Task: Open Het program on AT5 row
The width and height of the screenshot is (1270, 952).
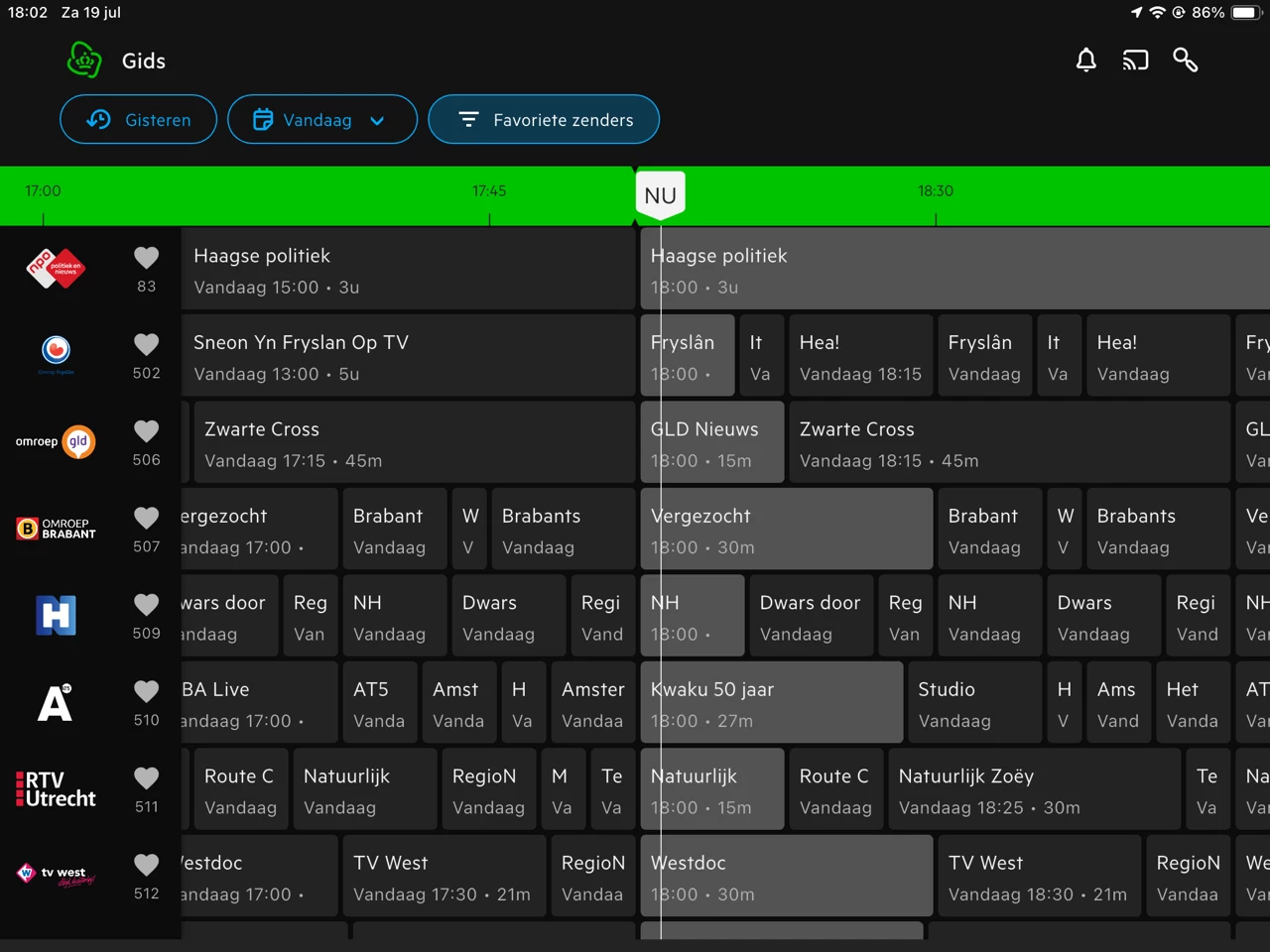Action: click(x=1193, y=704)
